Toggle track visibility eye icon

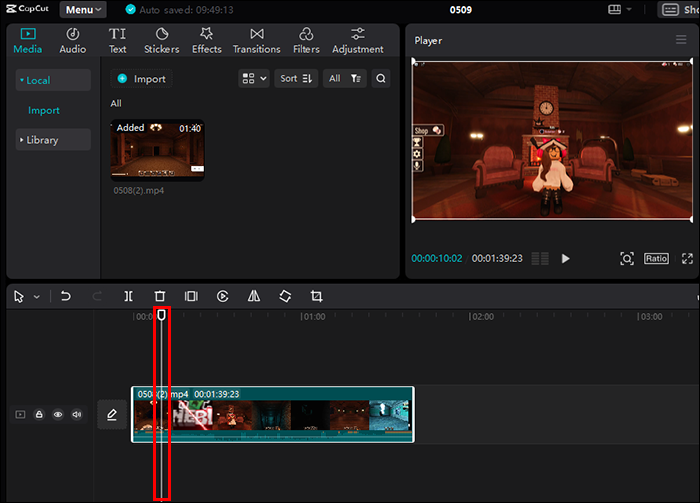click(x=58, y=414)
